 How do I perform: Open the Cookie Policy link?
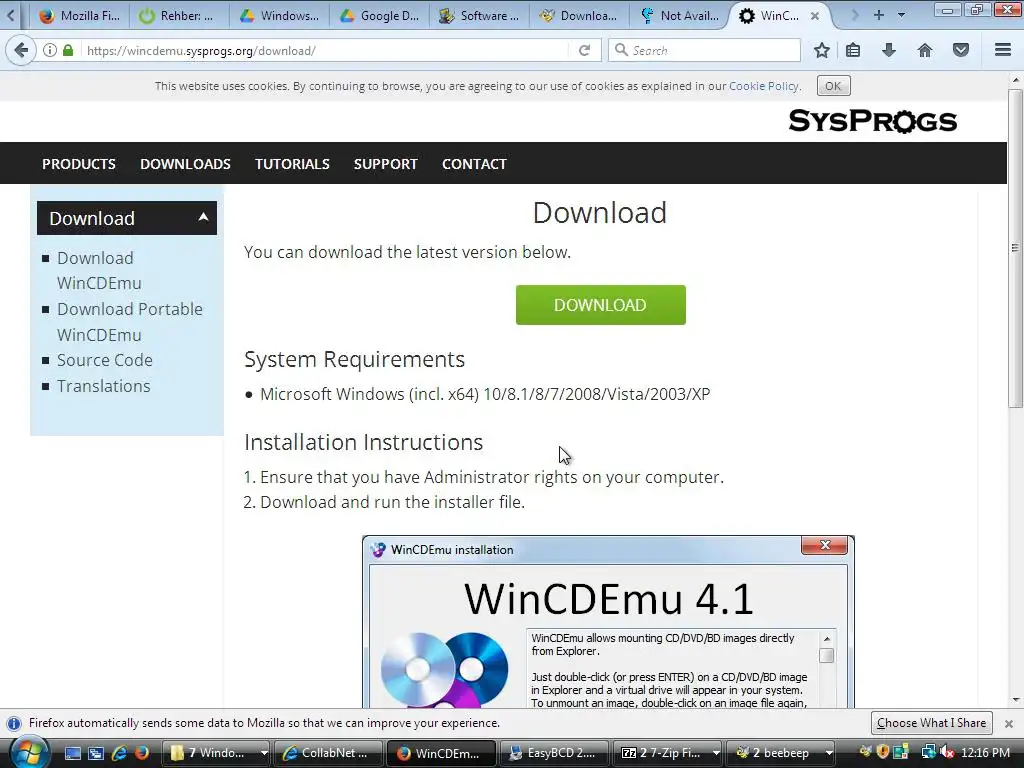[763, 86]
